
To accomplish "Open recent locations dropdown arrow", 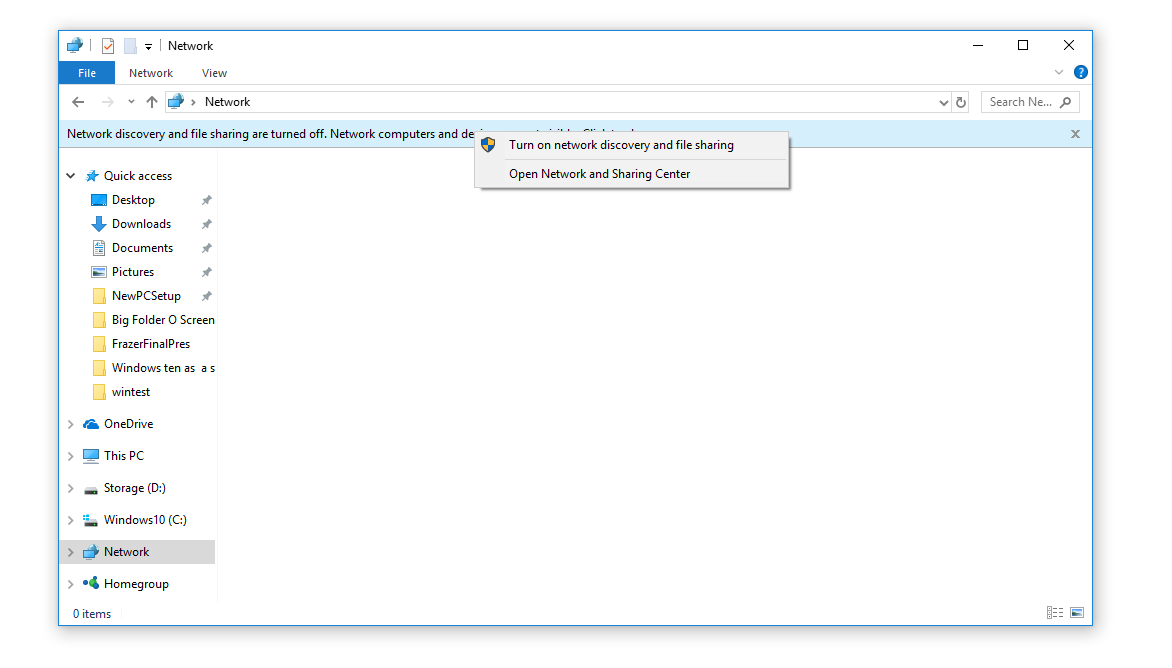I will 131,102.
